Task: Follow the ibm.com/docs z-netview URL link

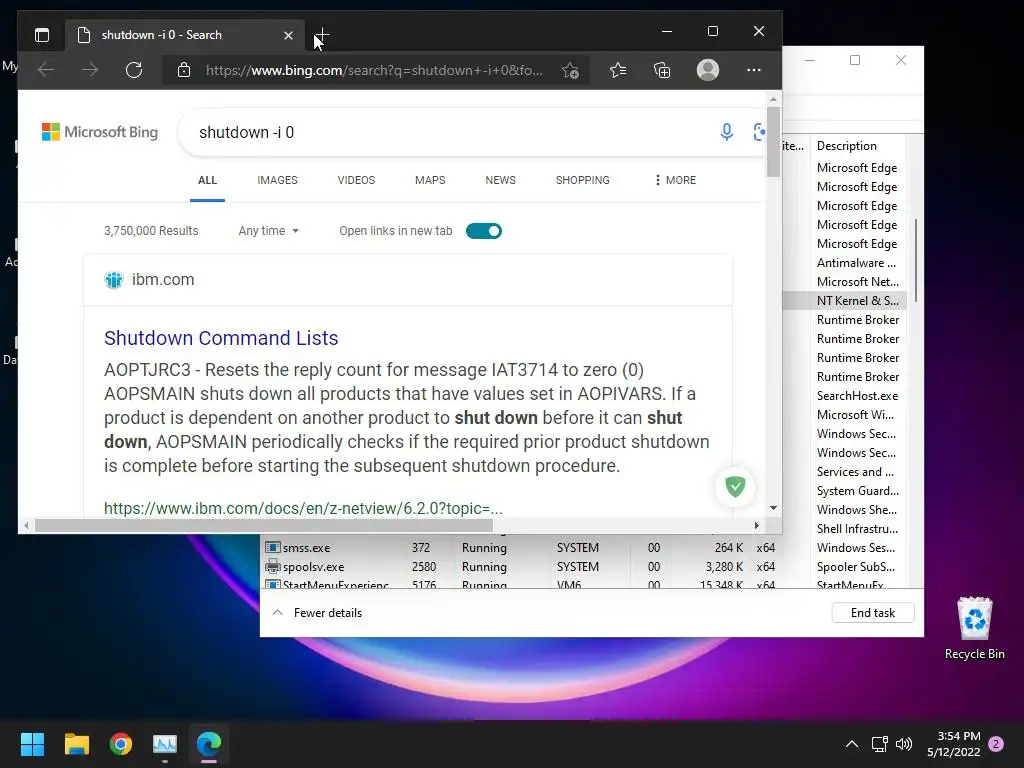Action: (303, 508)
